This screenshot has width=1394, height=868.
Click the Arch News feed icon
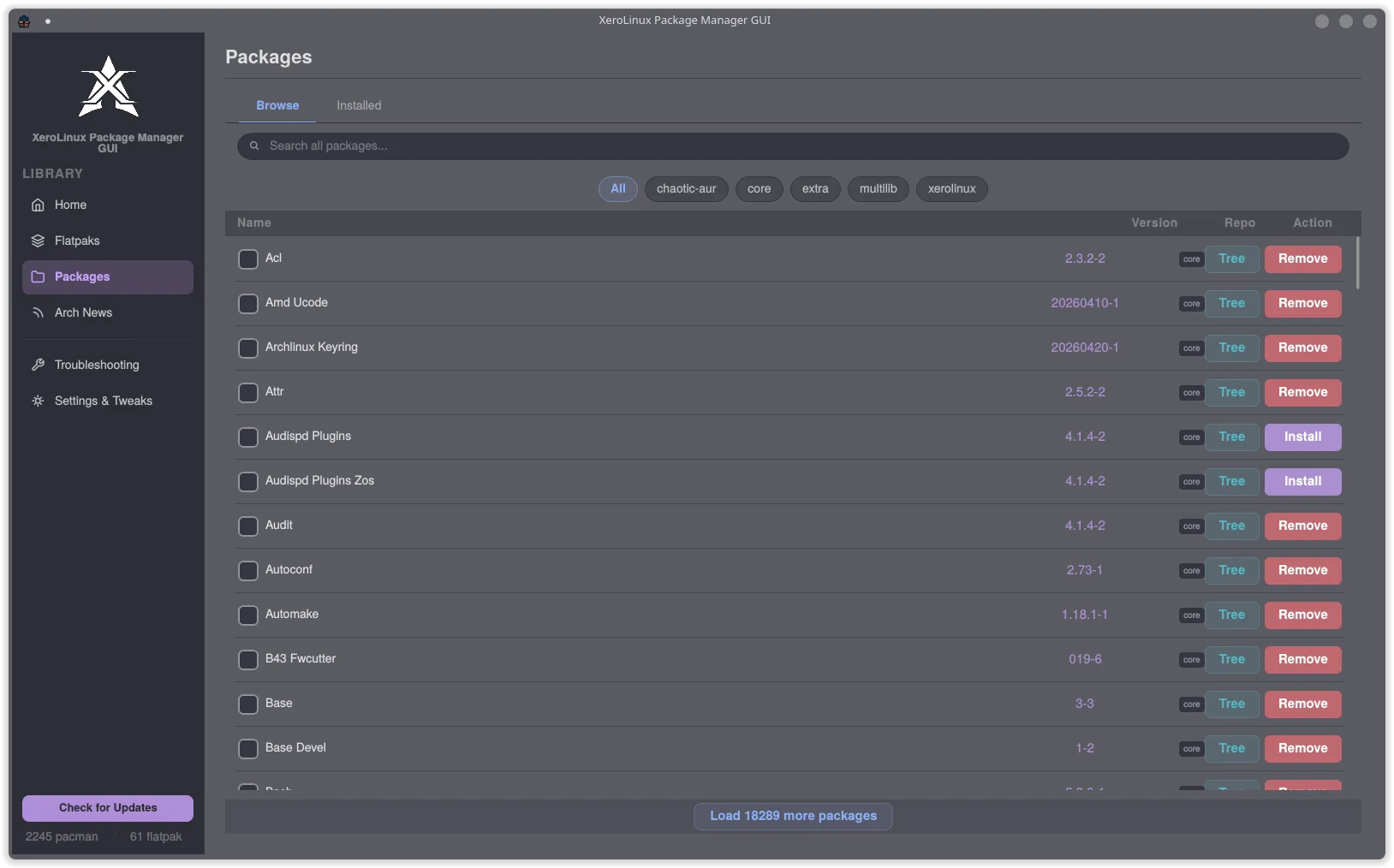coord(38,312)
